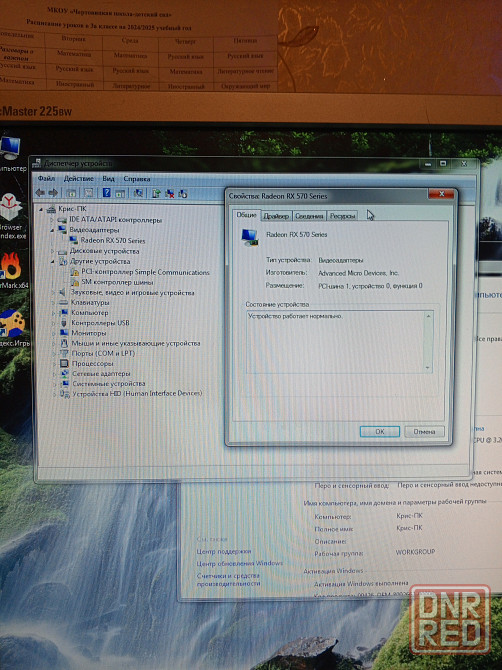502x670 pixels.
Task: Expand the Дисковые устройства node
Action: pos(53,251)
